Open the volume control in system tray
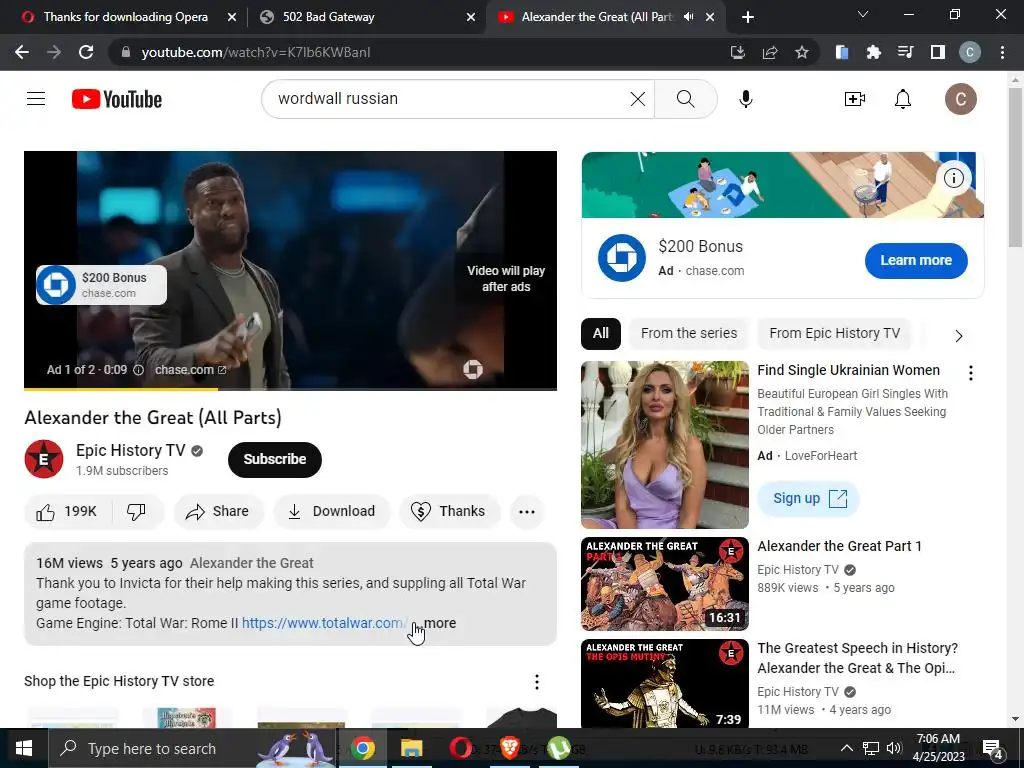 894,748
